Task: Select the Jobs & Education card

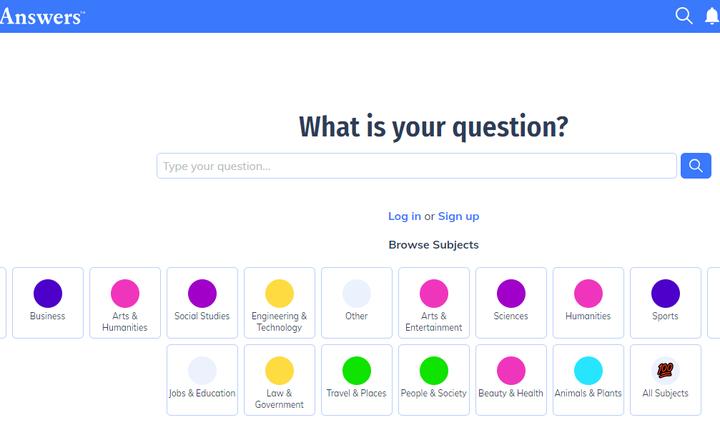Action: click(202, 380)
